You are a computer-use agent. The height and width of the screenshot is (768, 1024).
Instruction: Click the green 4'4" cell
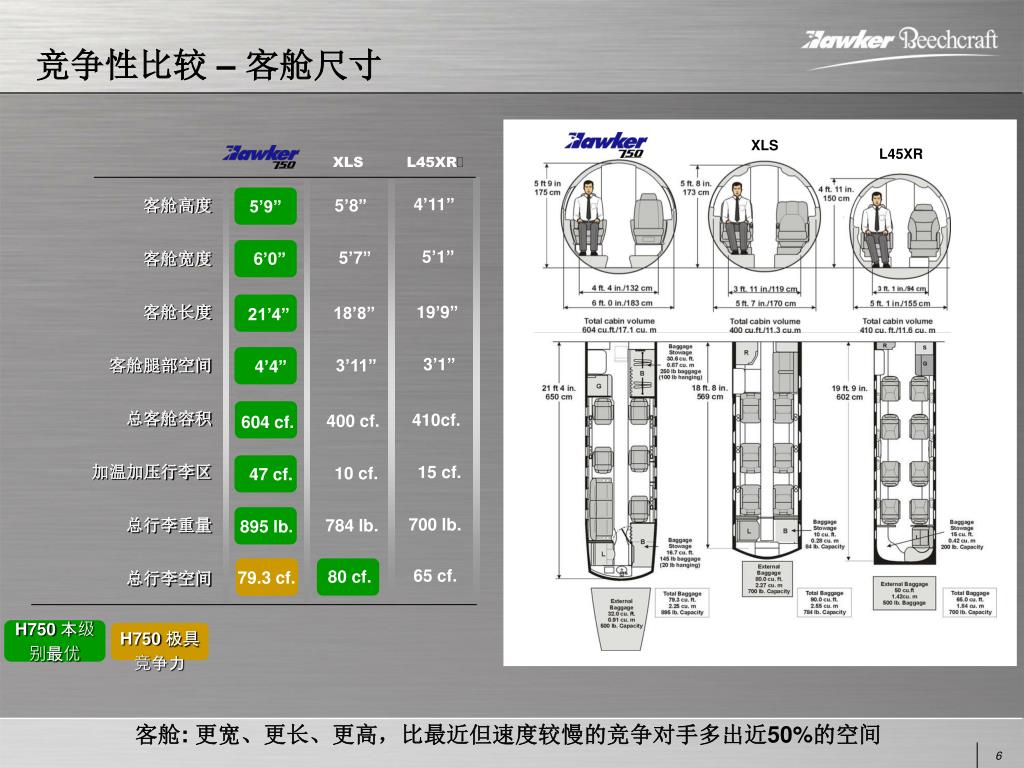click(x=266, y=366)
